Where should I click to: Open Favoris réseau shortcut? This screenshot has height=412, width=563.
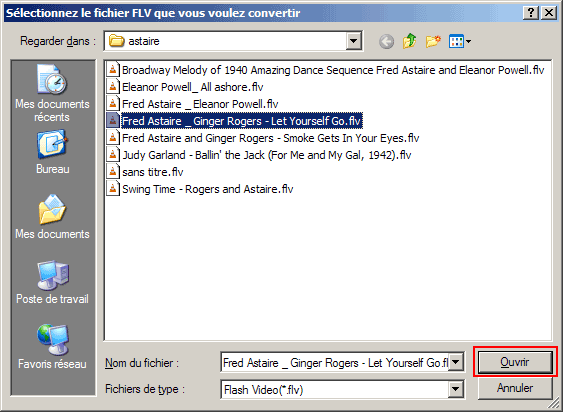click(52, 347)
